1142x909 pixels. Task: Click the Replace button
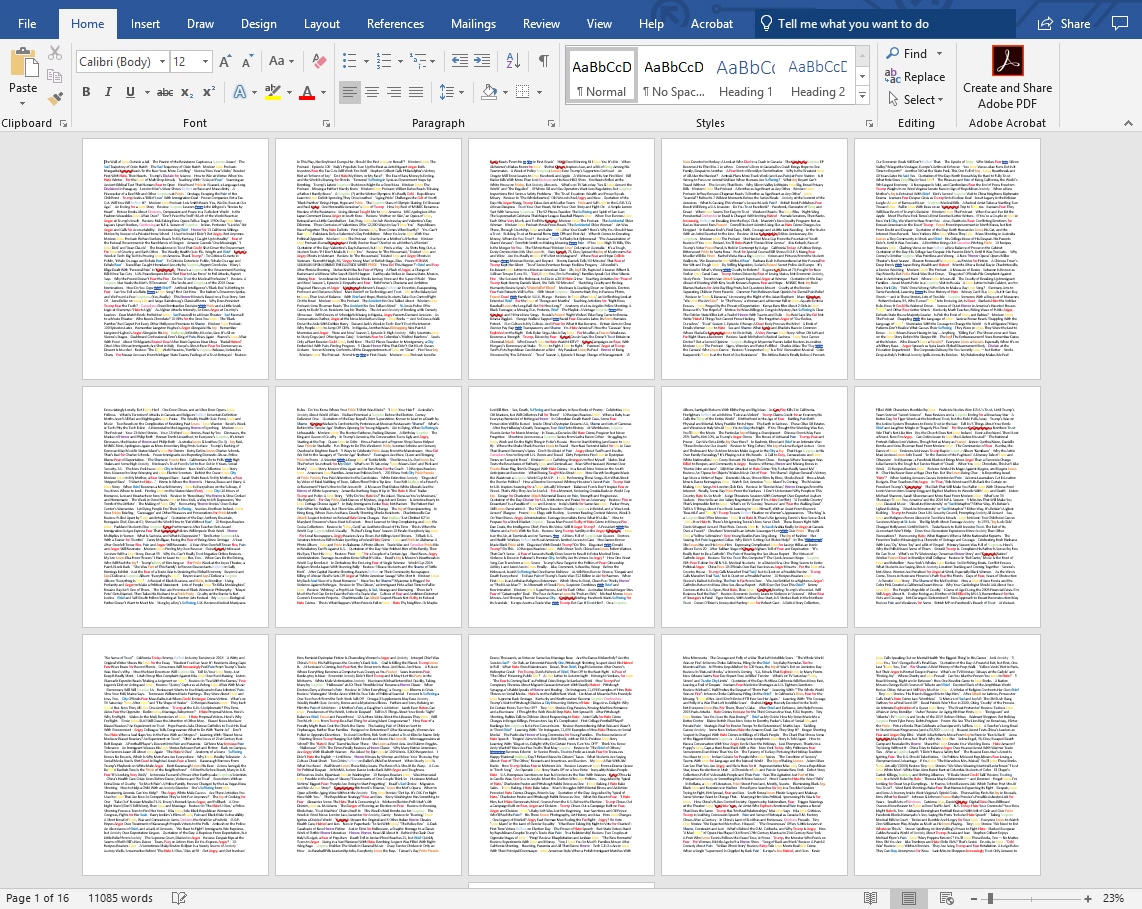[x=915, y=76]
